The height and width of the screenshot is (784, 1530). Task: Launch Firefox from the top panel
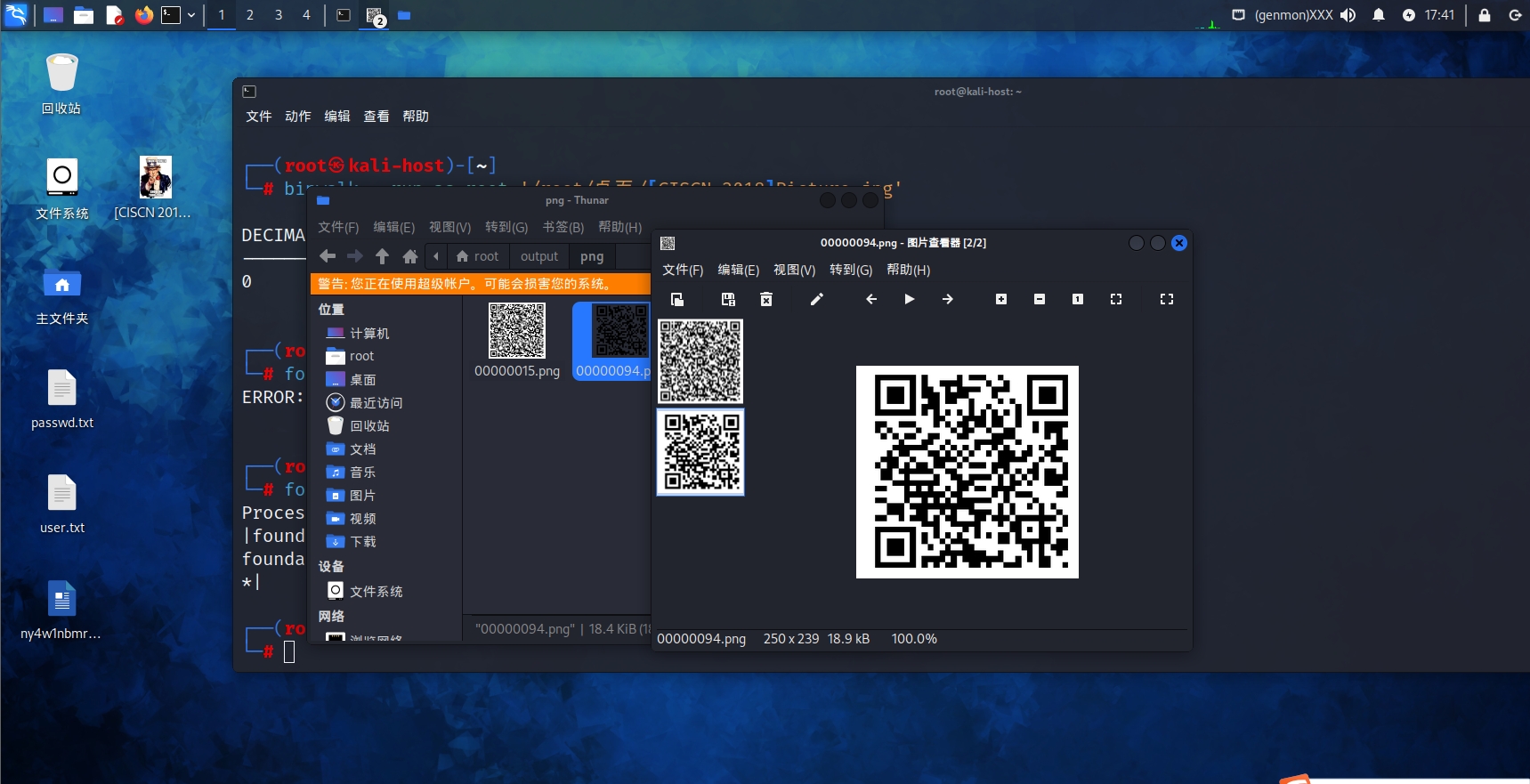(x=143, y=15)
